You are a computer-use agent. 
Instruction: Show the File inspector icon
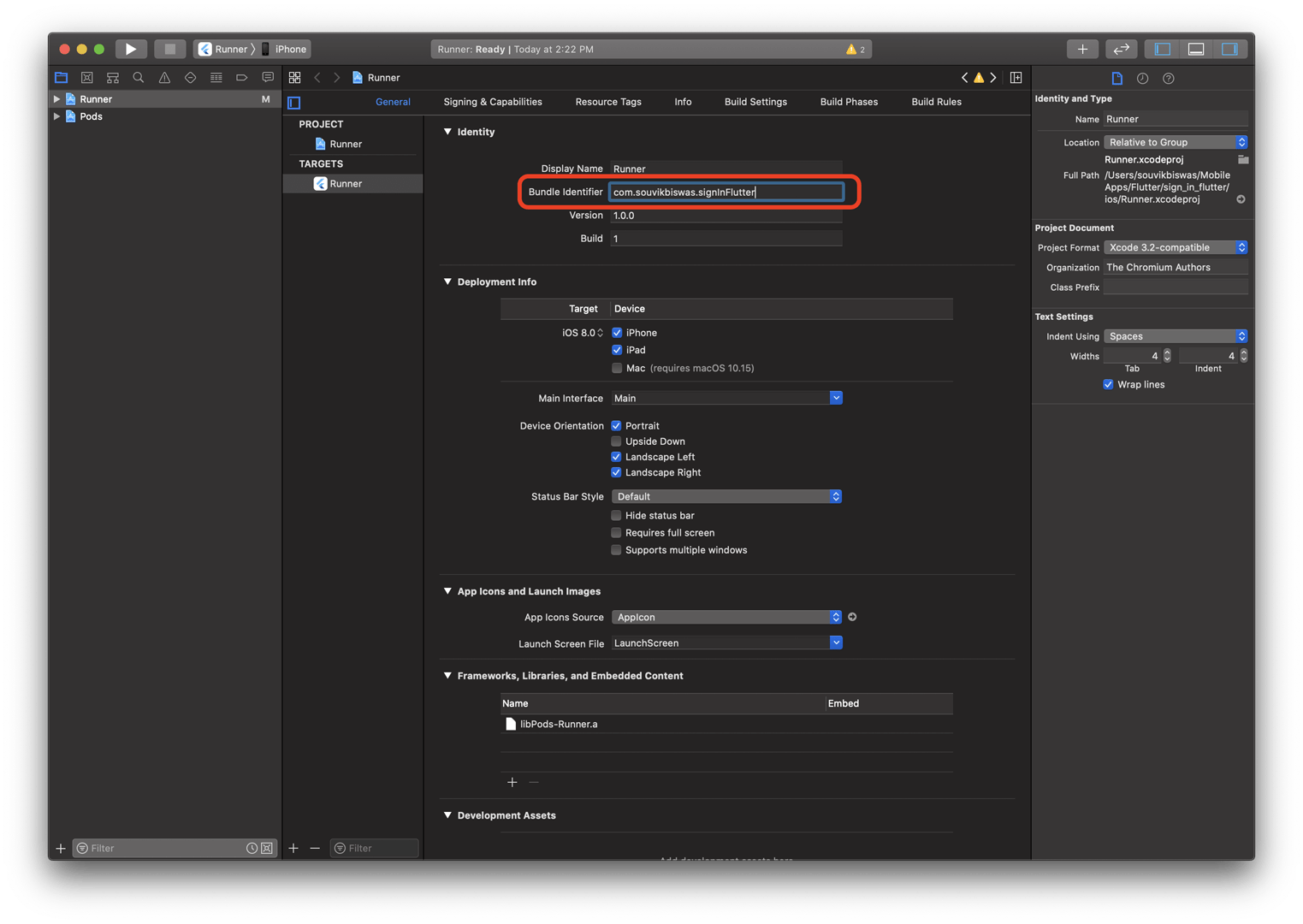pos(1116,79)
